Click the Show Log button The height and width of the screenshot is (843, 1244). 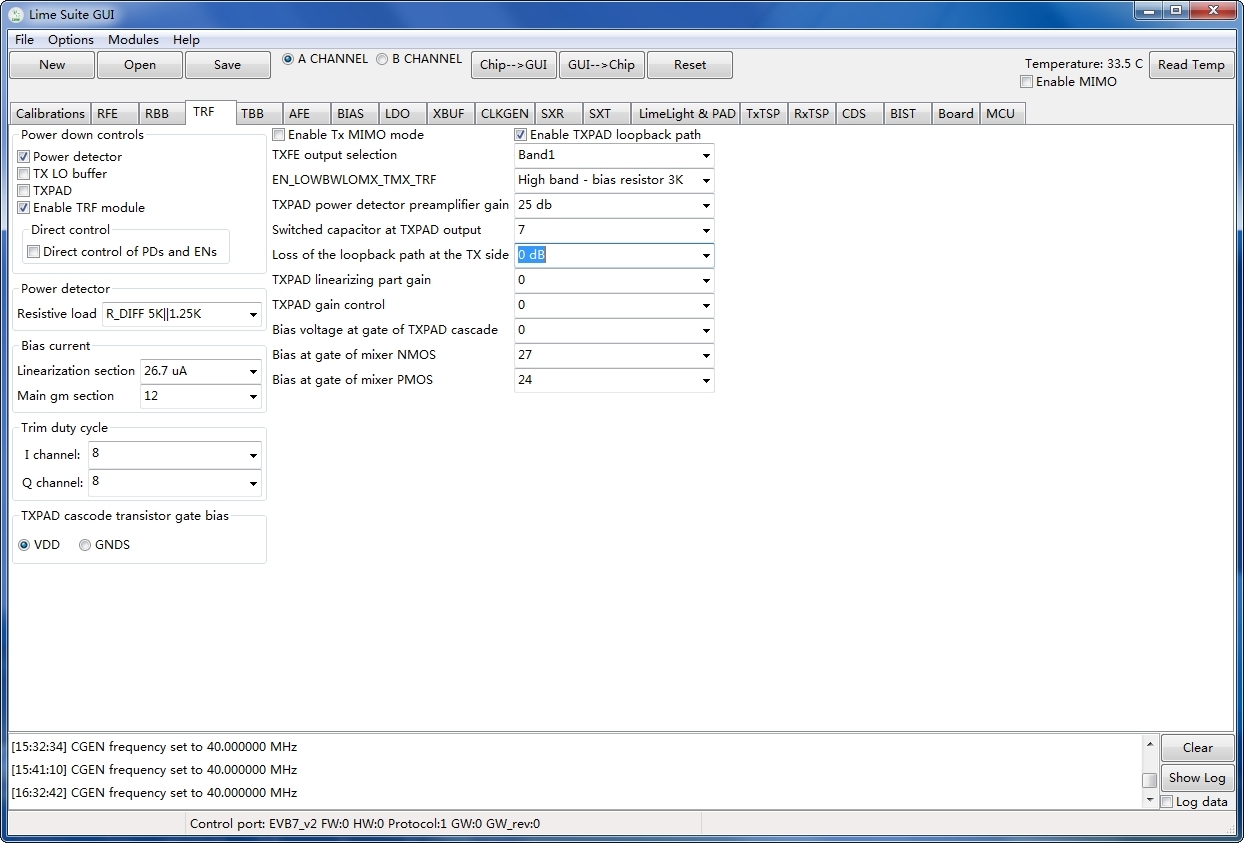tap(1198, 778)
